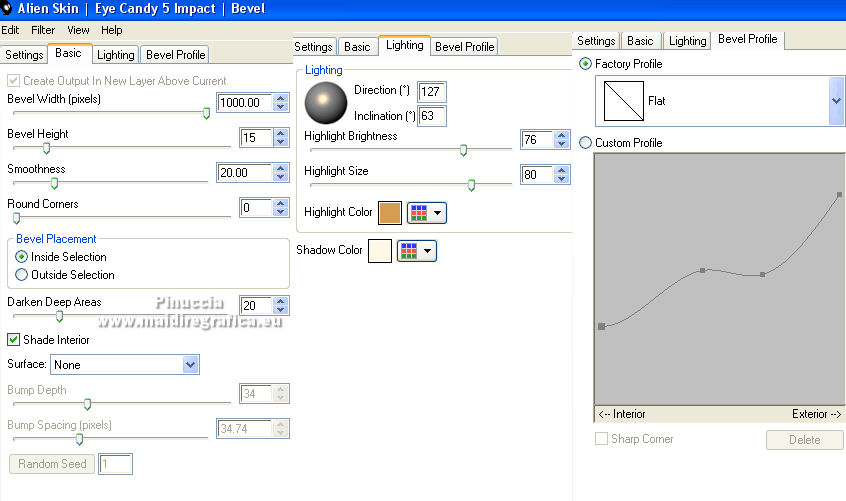Select Bevel Profile tab in right panel
The image size is (846, 501).
[x=748, y=39]
